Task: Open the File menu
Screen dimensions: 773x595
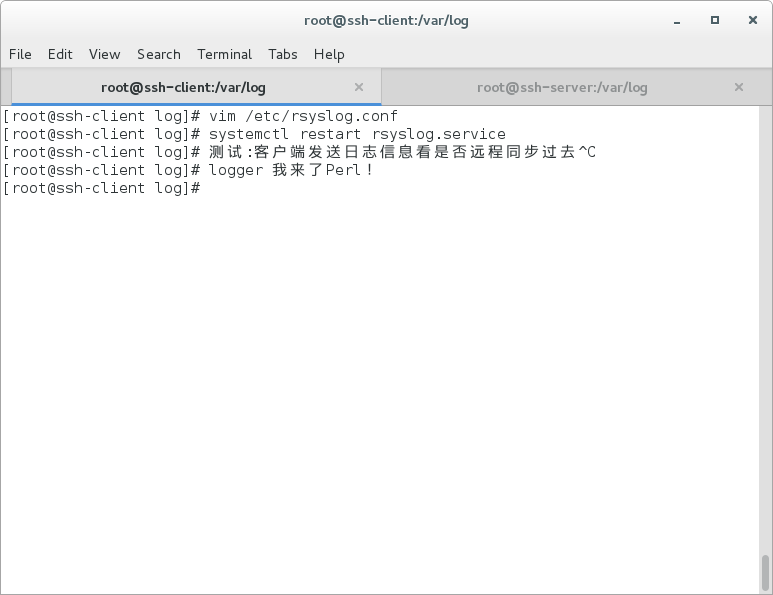Action: pos(20,54)
